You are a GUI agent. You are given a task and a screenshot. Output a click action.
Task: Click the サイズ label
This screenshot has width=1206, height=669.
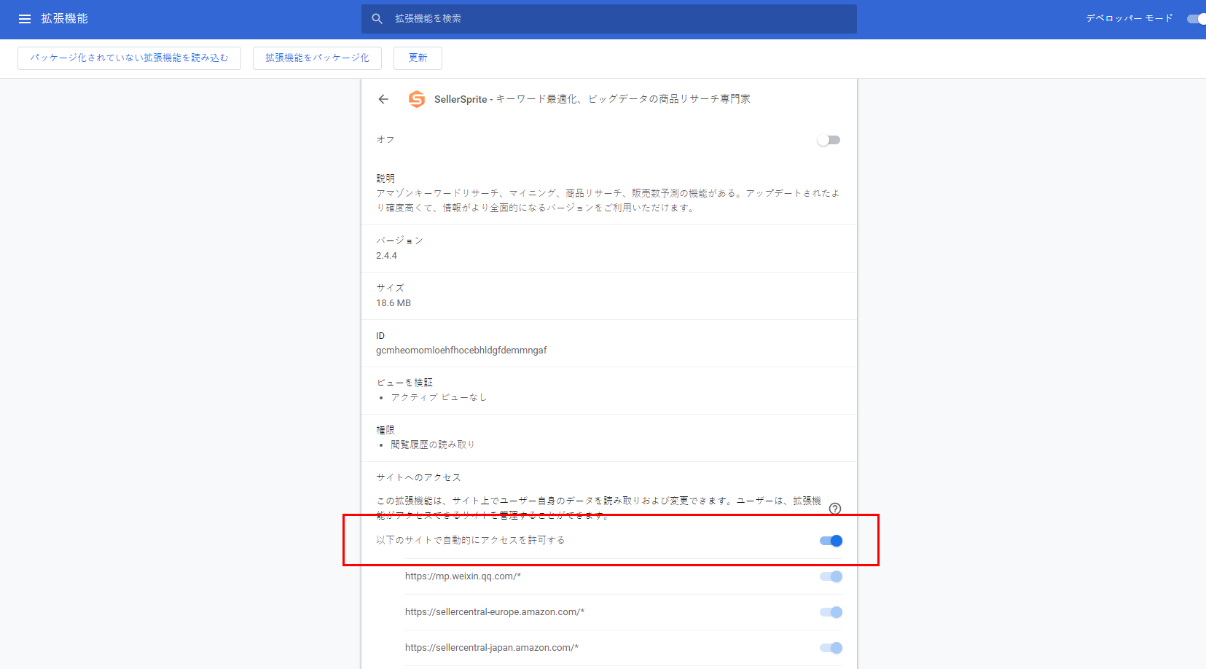pos(390,288)
